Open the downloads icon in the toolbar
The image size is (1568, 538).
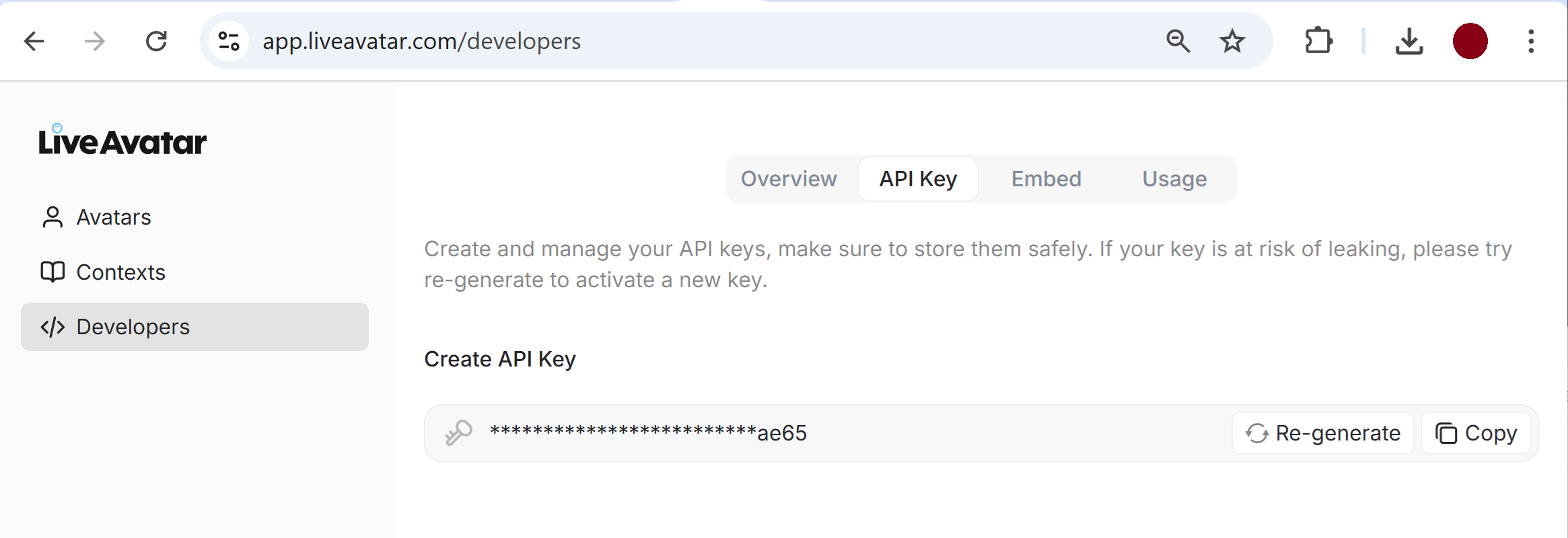click(1409, 41)
